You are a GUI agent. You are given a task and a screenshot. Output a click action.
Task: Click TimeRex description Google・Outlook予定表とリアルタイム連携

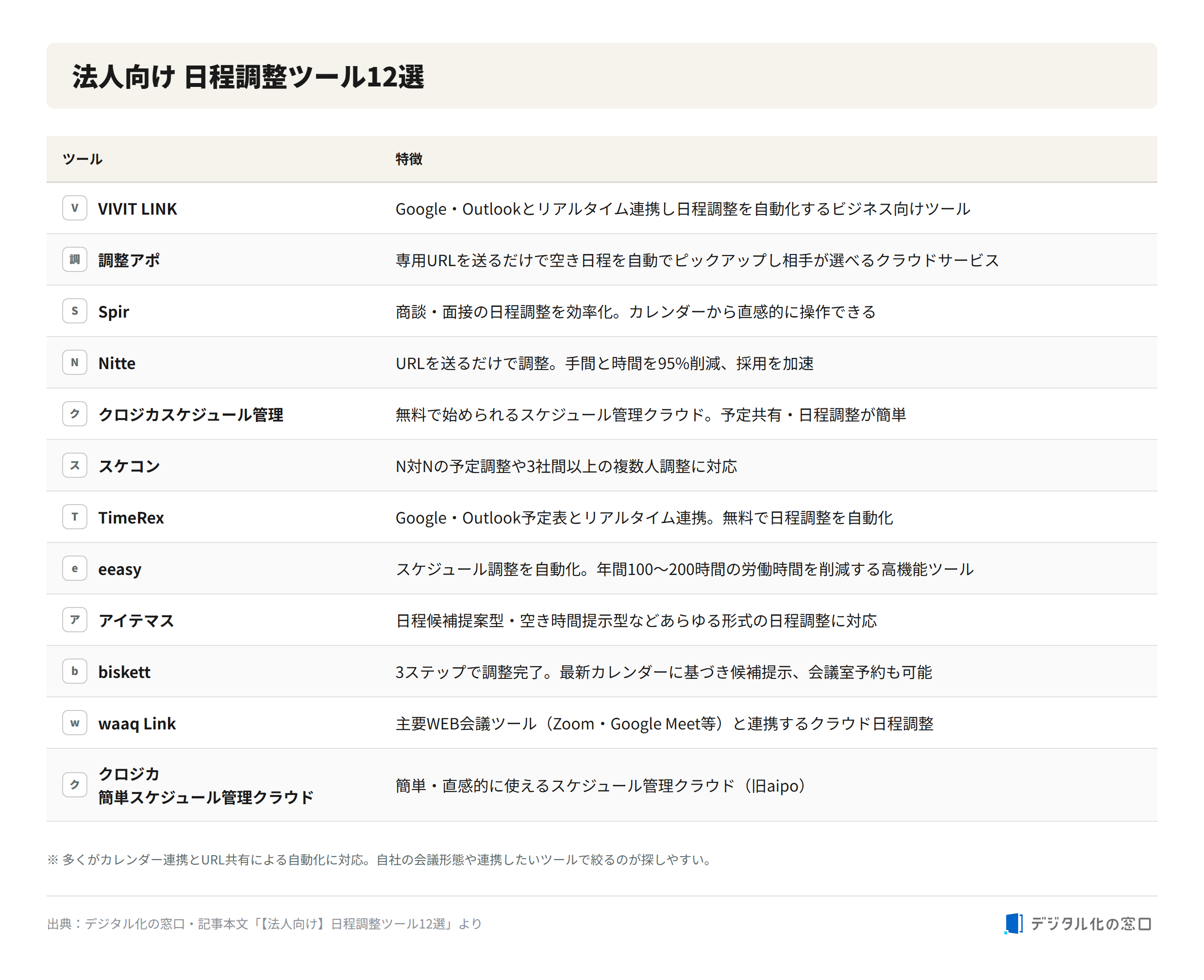644,518
